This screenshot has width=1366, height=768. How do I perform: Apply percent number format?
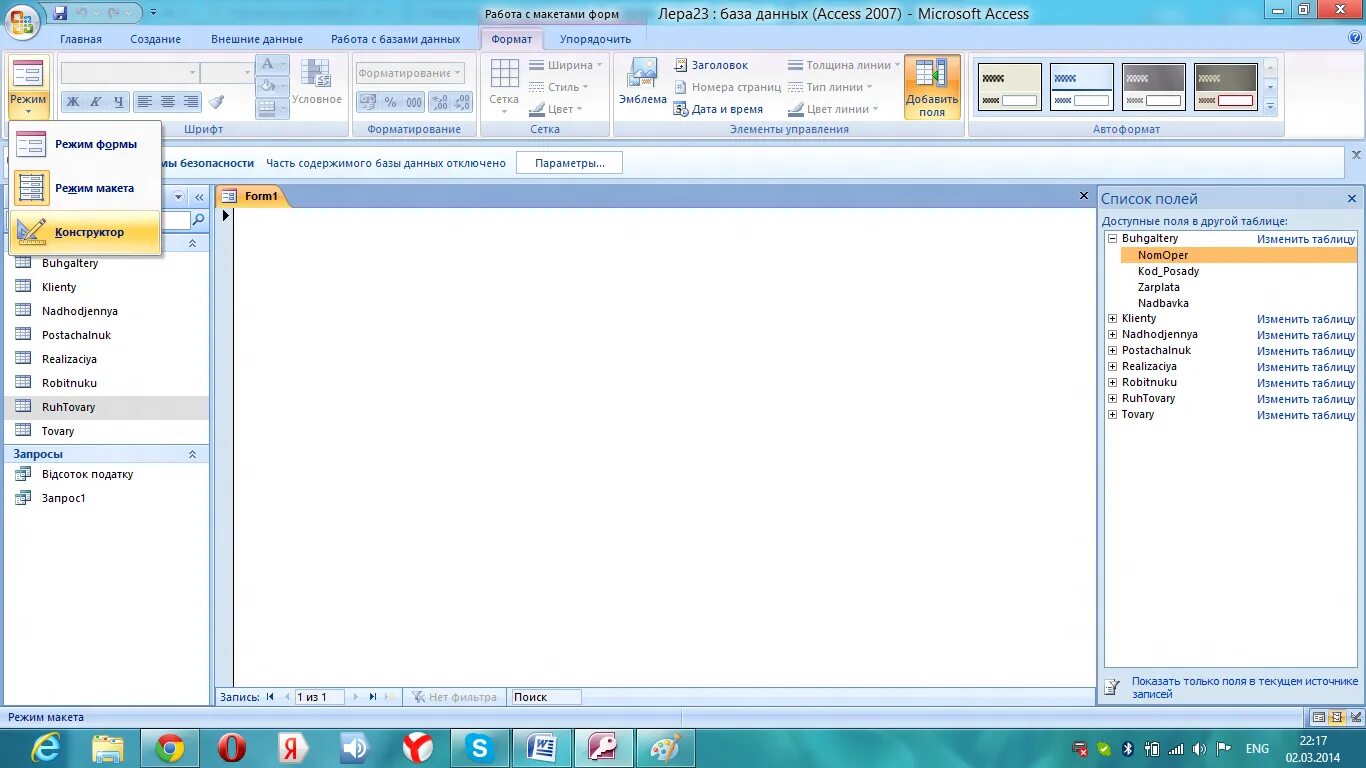(390, 102)
